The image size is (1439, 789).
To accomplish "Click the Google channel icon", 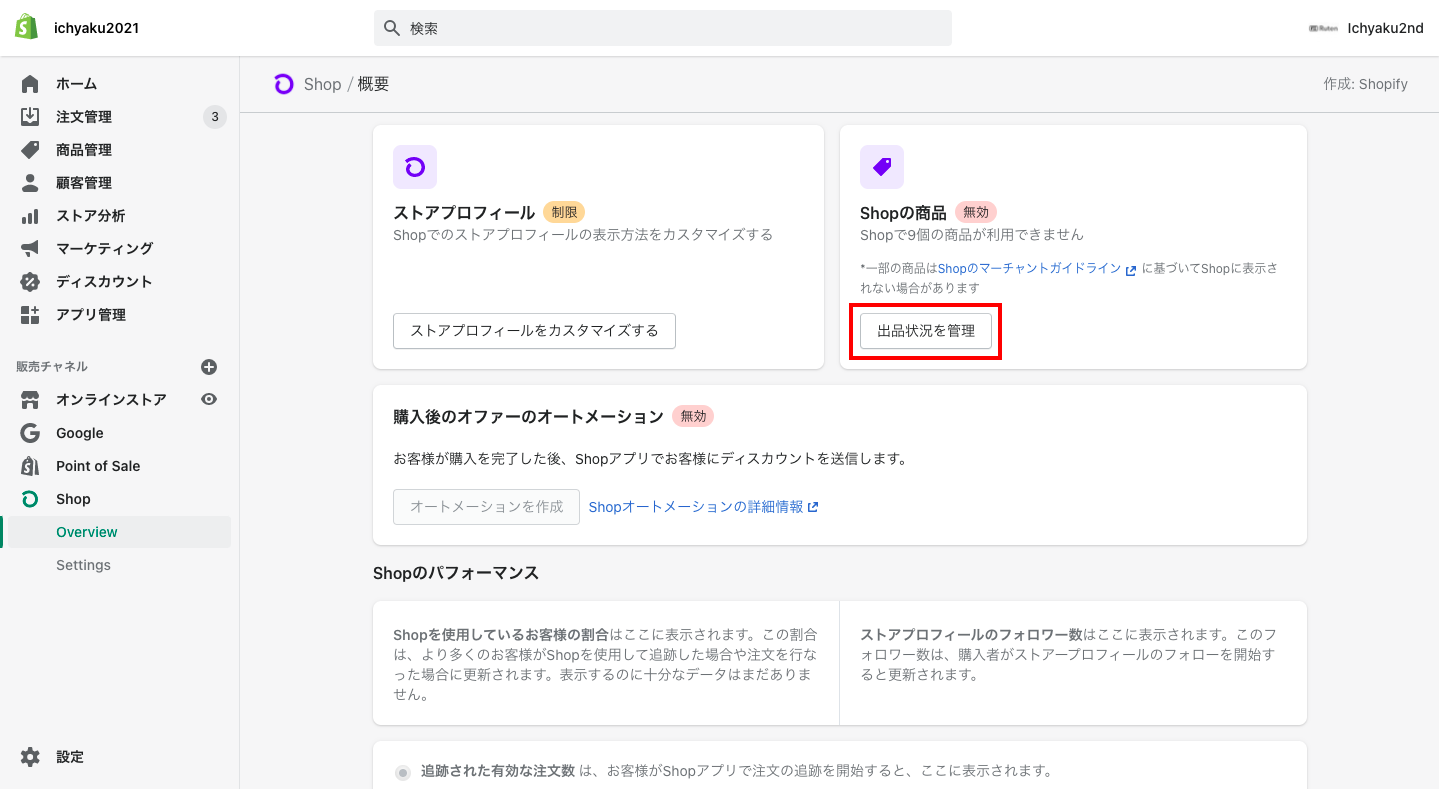I will pos(30,433).
